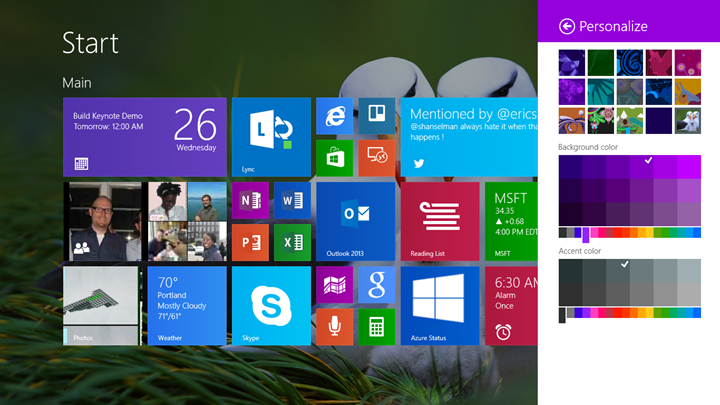This screenshot has height=405, width=720.
Task: Open the Outlook 2013 tile
Action: pos(355,221)
